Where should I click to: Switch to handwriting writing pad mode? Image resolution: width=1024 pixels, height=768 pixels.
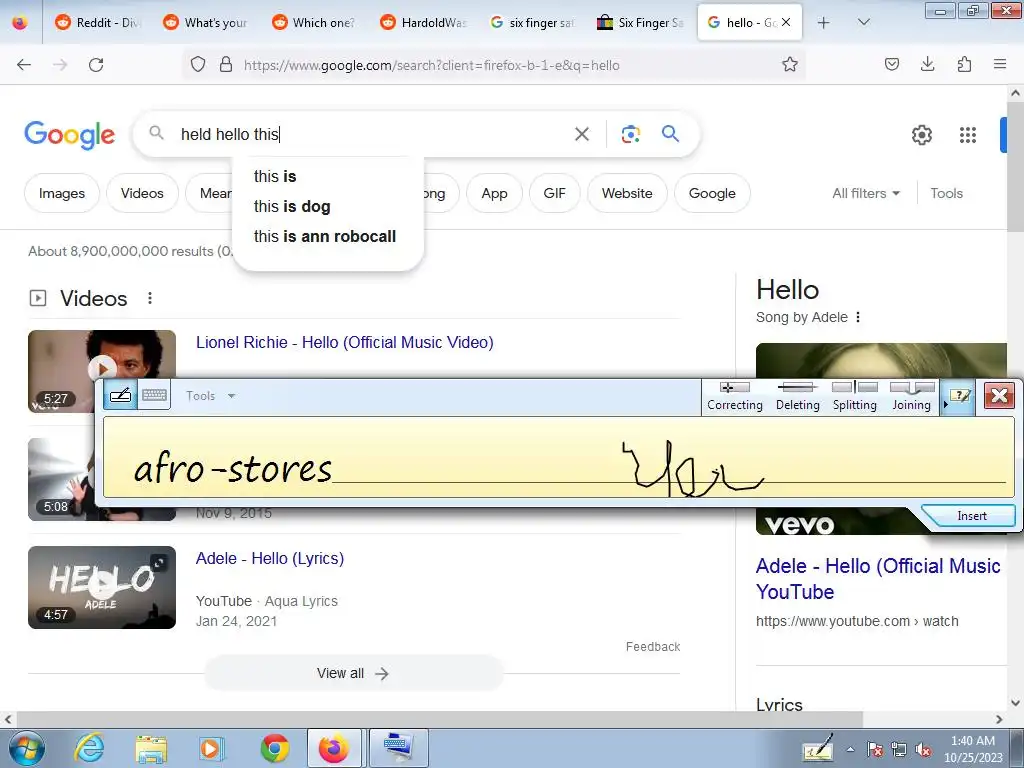pos(121,395)
